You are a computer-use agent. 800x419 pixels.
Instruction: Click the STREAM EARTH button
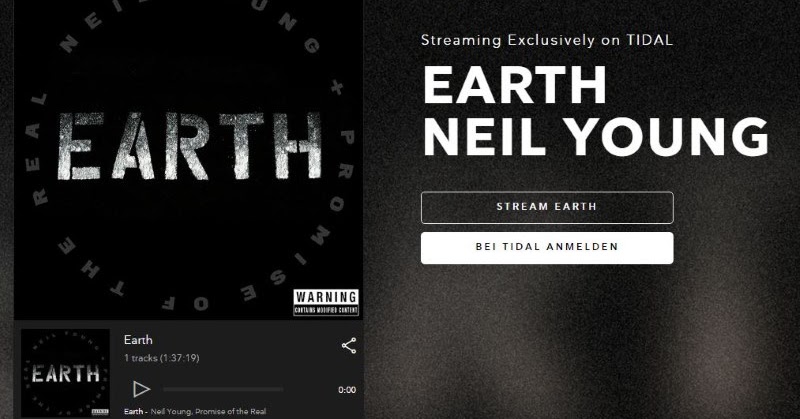[x=547, y=207]
